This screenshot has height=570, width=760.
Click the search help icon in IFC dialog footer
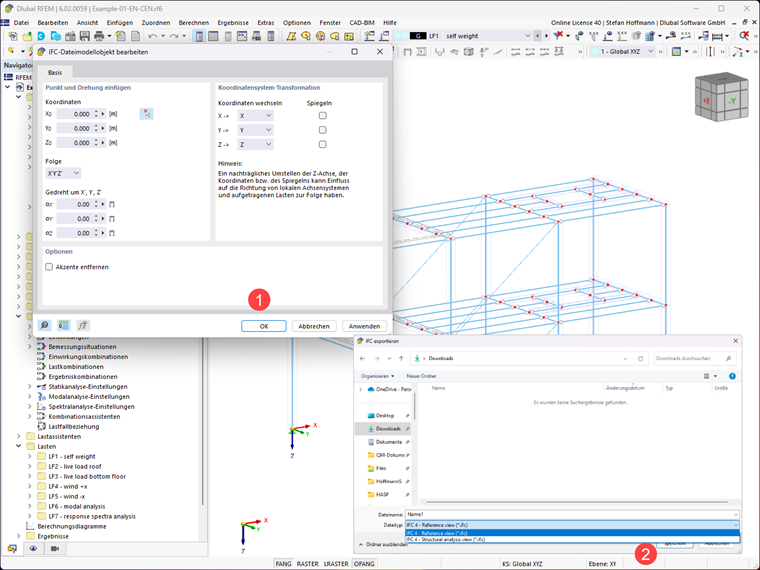pyautogui.click(x=45, y=325)
